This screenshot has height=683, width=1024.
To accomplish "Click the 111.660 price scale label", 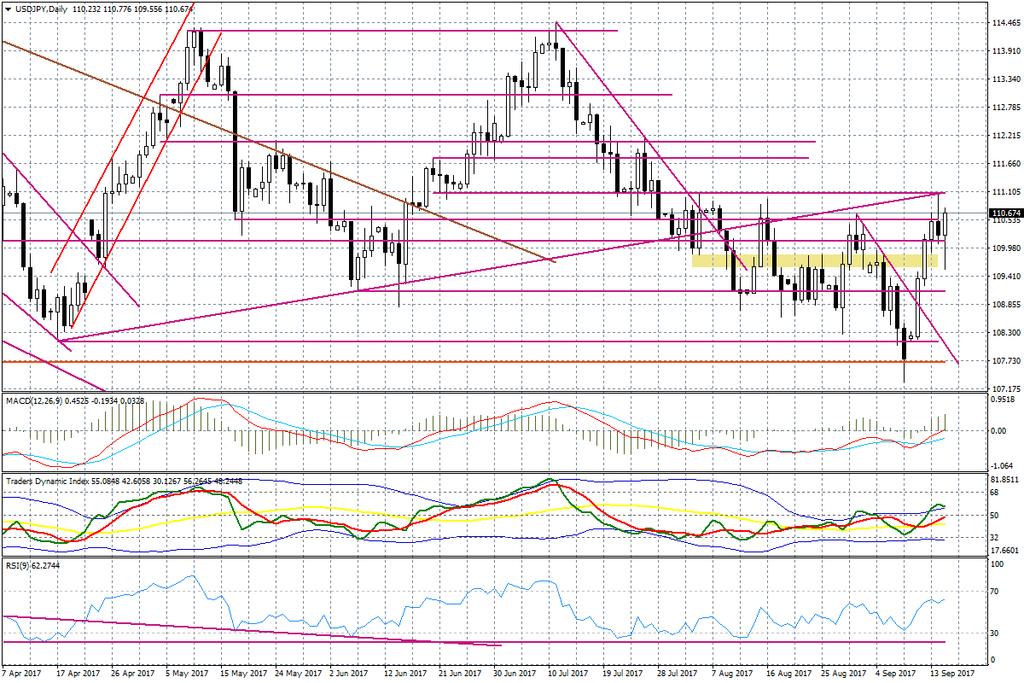I will click(1006, 164).
